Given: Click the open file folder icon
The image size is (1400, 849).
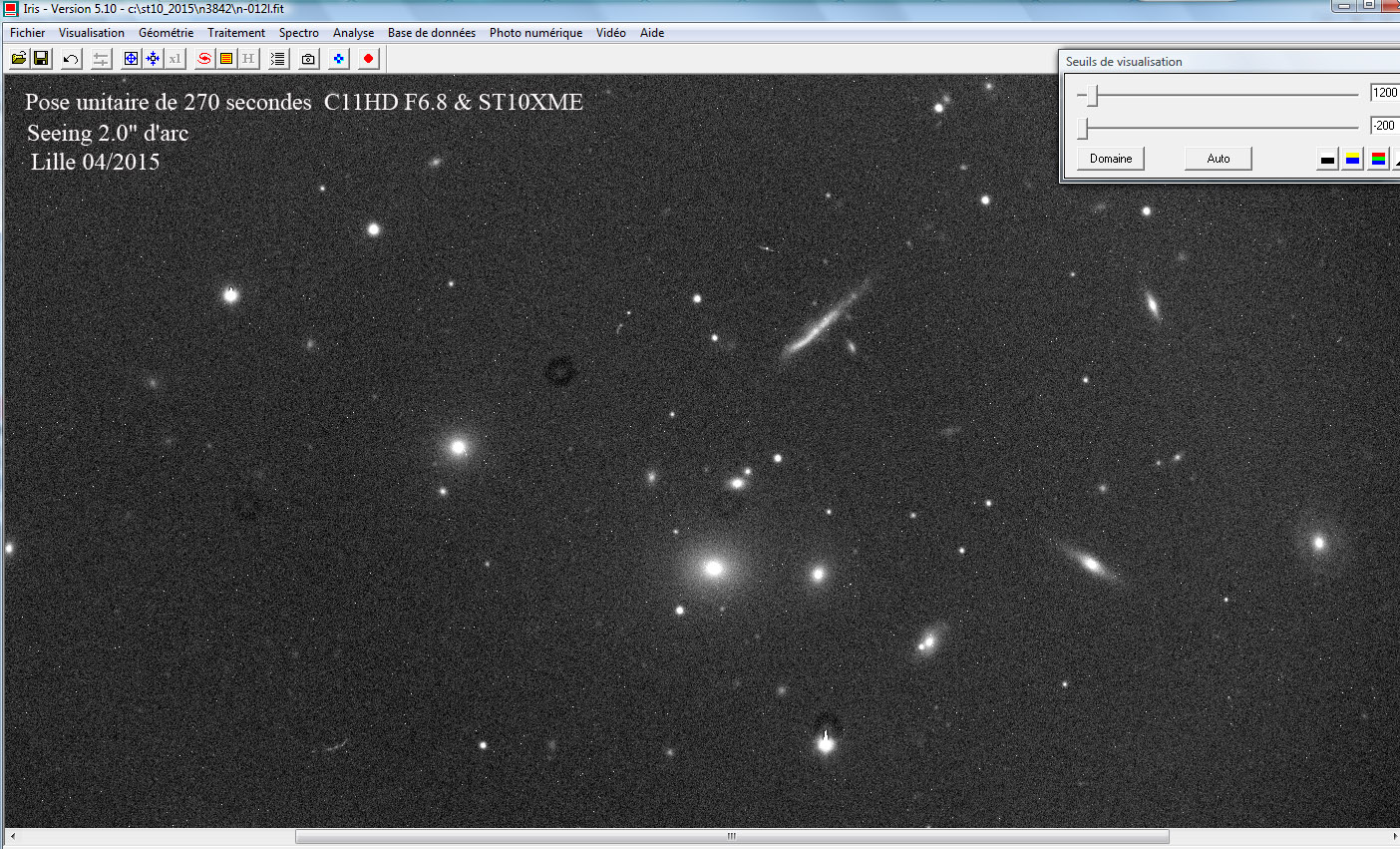Looking at the screenshot, I should (x=19, y=59).
